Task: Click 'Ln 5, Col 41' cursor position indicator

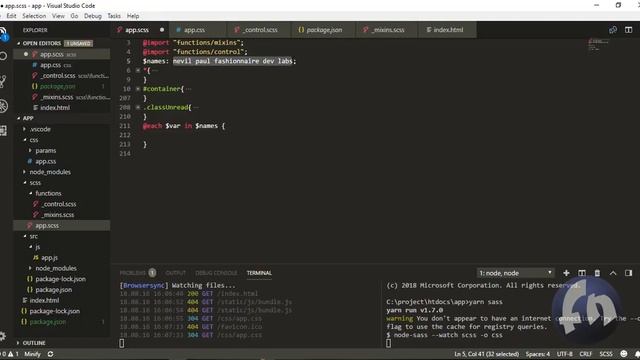Action: tap(487, 354)
